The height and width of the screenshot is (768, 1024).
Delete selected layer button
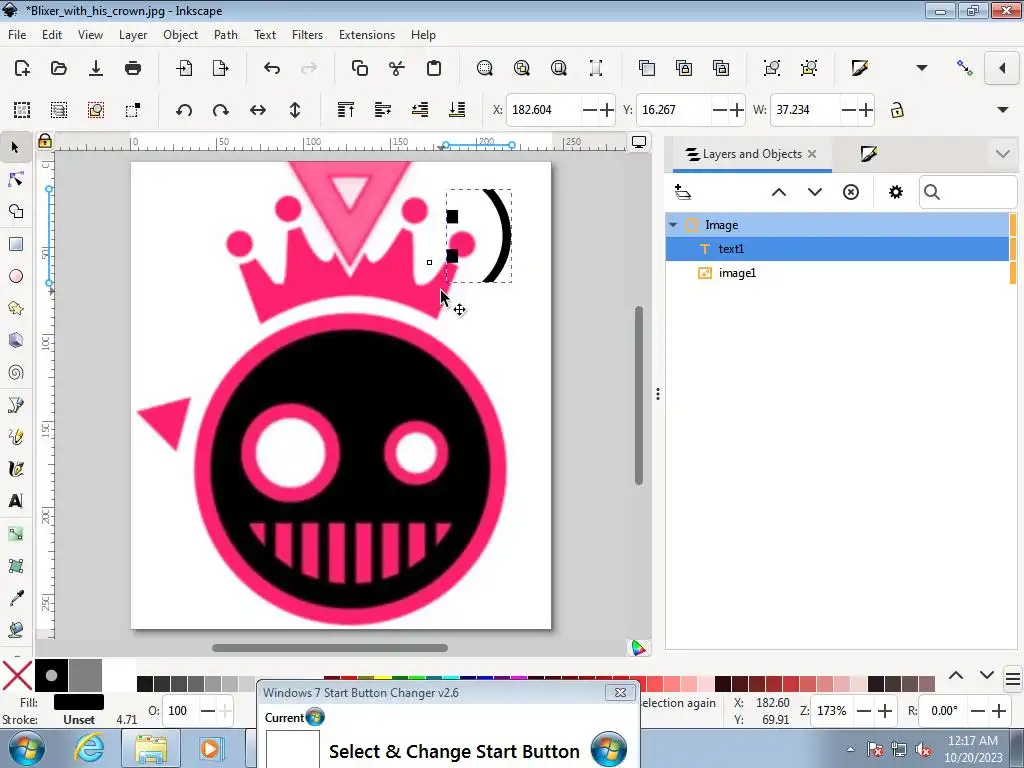tap(850, 192)
